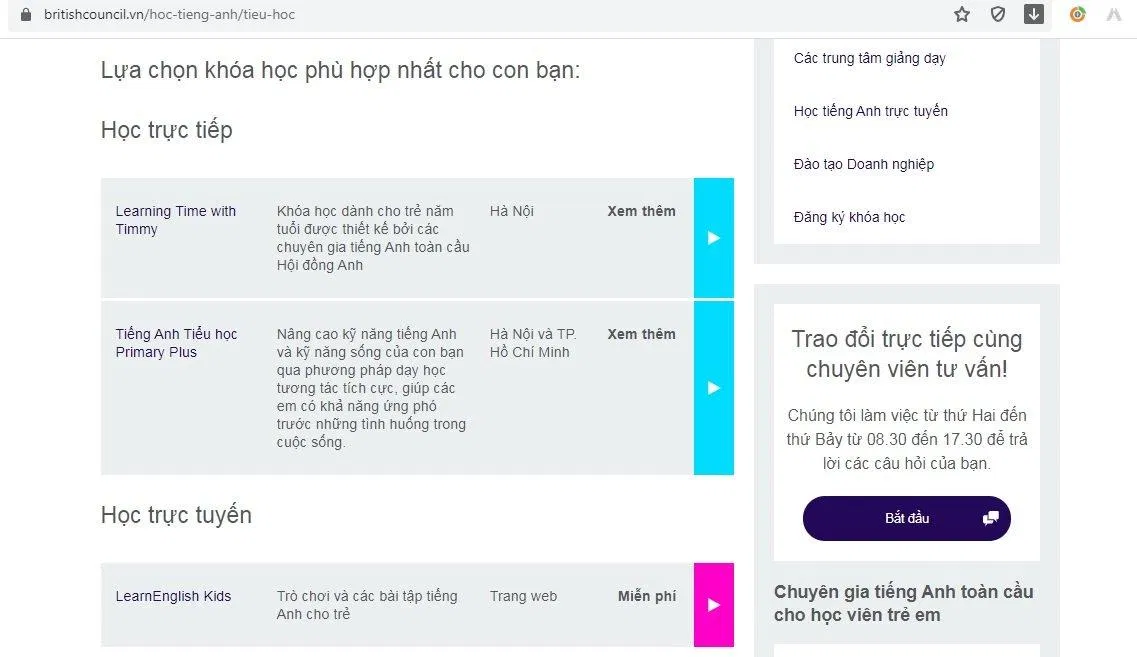Bookmark the page using the star icon
The height and width of the screenshot is (657, 1137).
(961, 15)
